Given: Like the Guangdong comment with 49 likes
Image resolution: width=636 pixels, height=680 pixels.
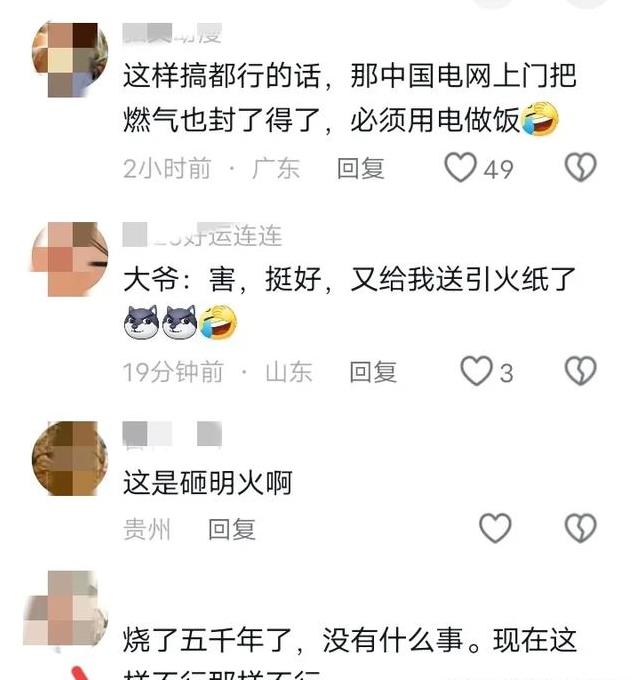Looking at the screenshot, I should [460, 167].
